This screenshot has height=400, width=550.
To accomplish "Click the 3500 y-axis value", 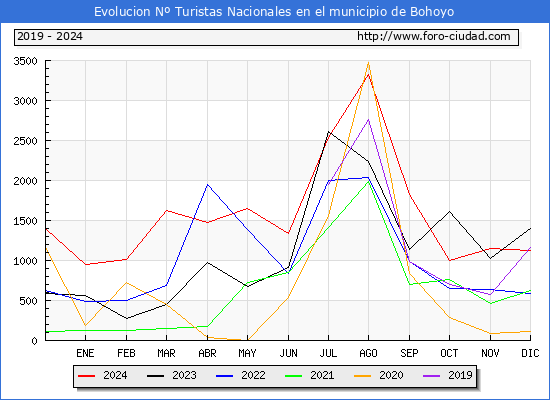I will pos(25,61).
